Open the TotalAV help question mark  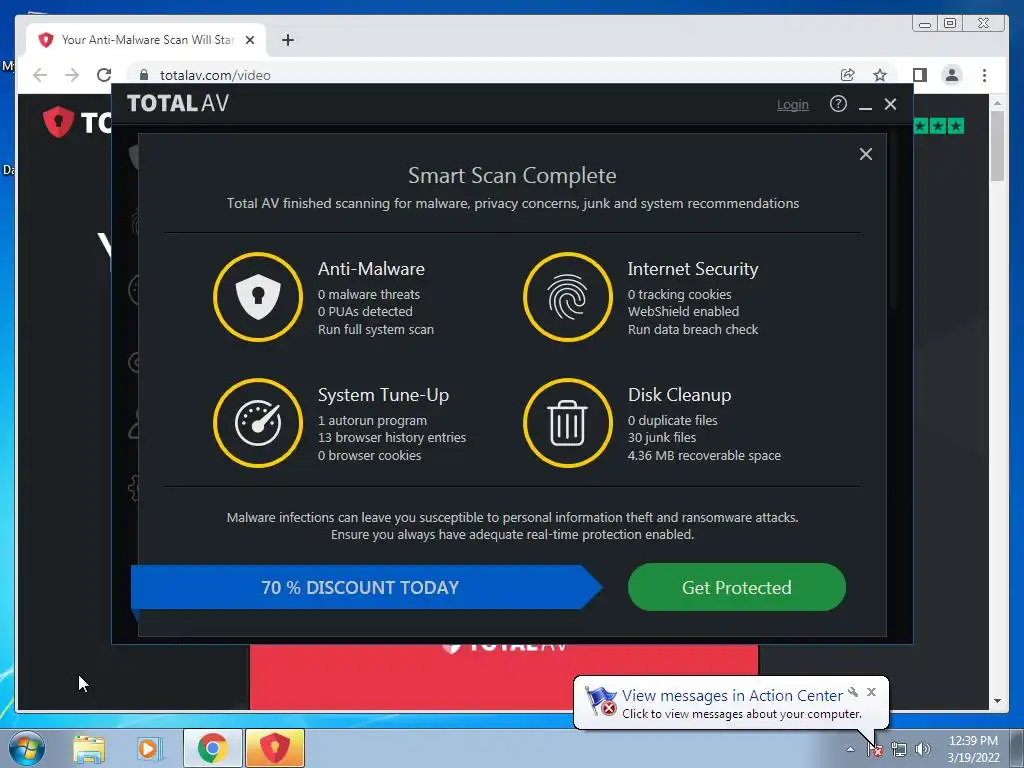(838, 104)
